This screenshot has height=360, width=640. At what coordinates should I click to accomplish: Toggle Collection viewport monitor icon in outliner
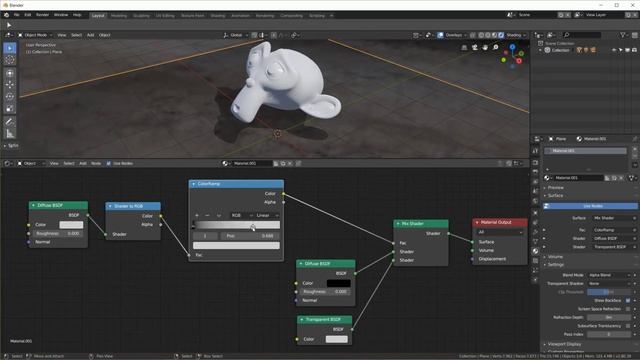628,50
